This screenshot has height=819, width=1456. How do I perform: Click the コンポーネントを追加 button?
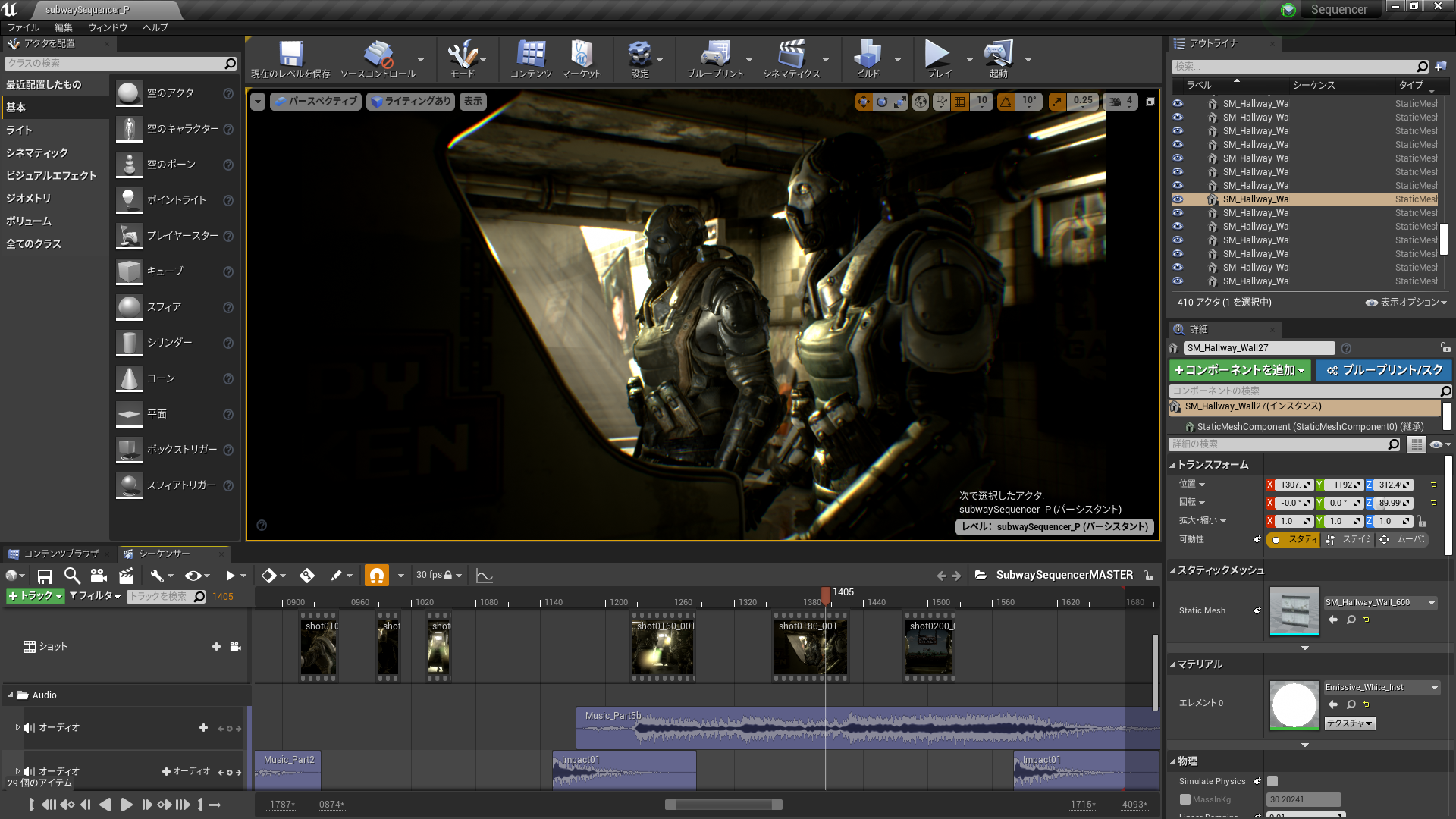[1239, 370]
